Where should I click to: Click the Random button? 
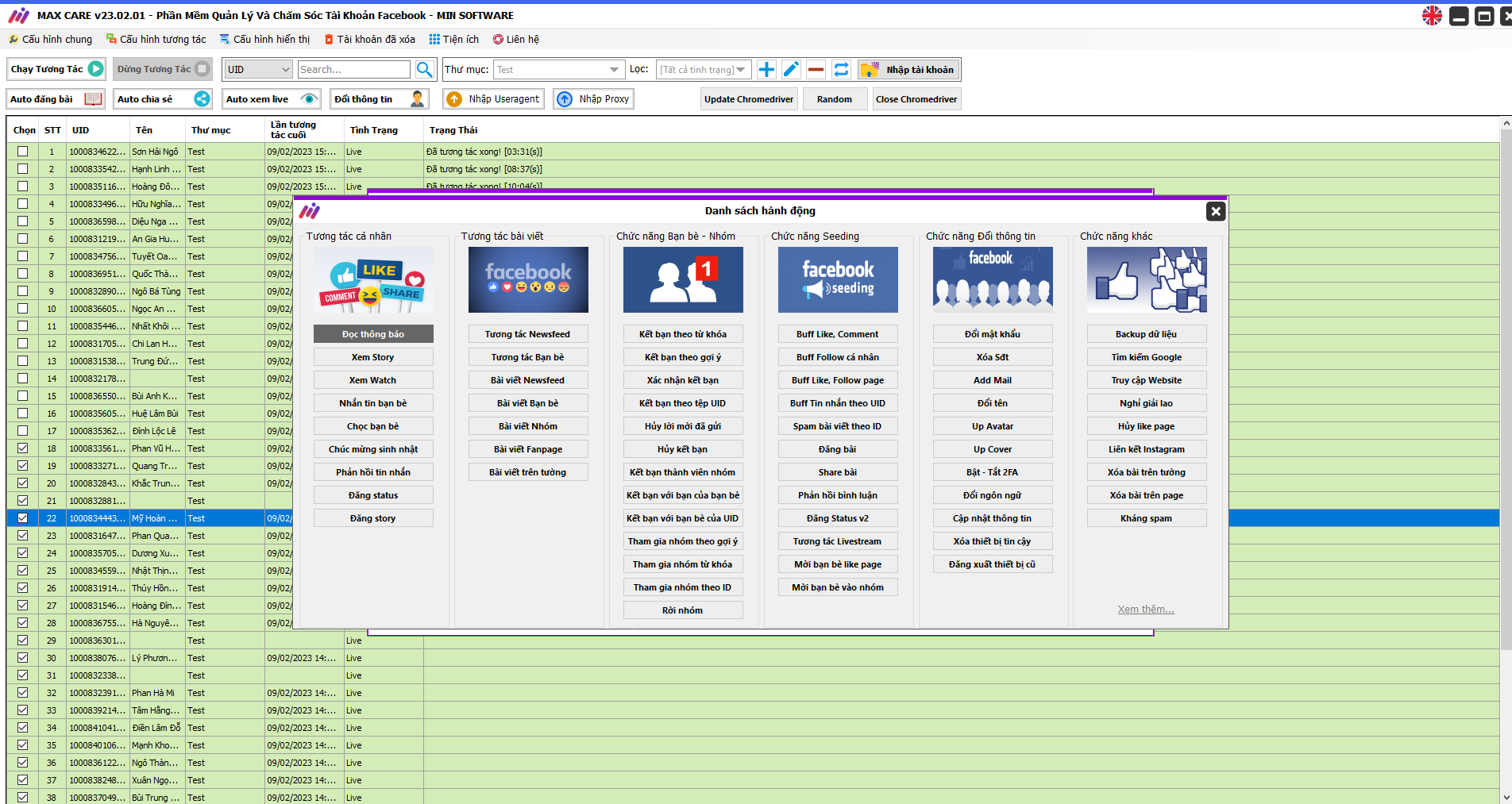coord(835,99)
